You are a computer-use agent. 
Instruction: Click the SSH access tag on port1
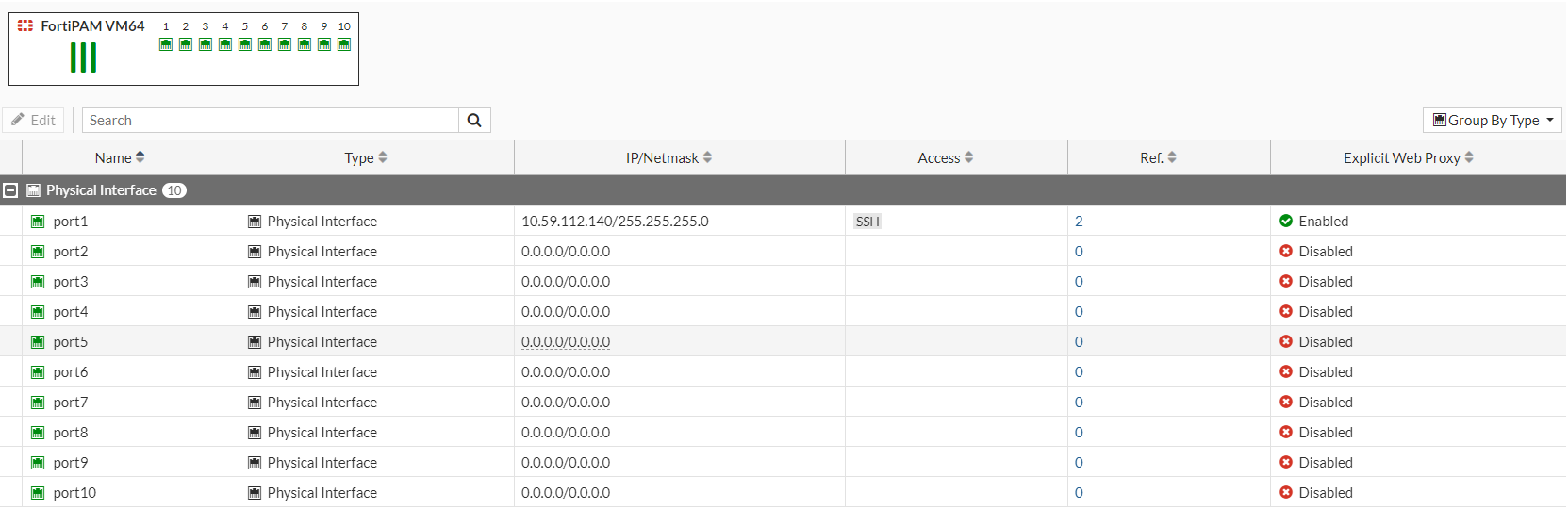point(867,222)
